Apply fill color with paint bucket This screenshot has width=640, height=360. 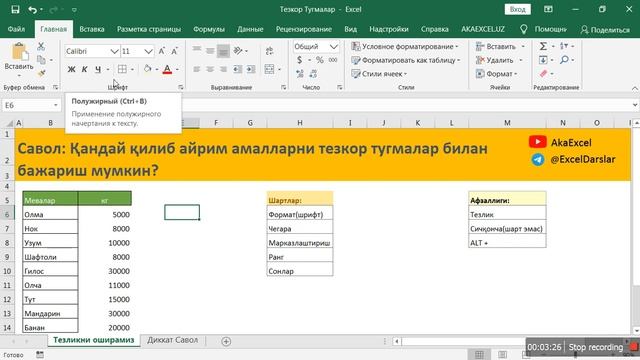coord(147,69)
